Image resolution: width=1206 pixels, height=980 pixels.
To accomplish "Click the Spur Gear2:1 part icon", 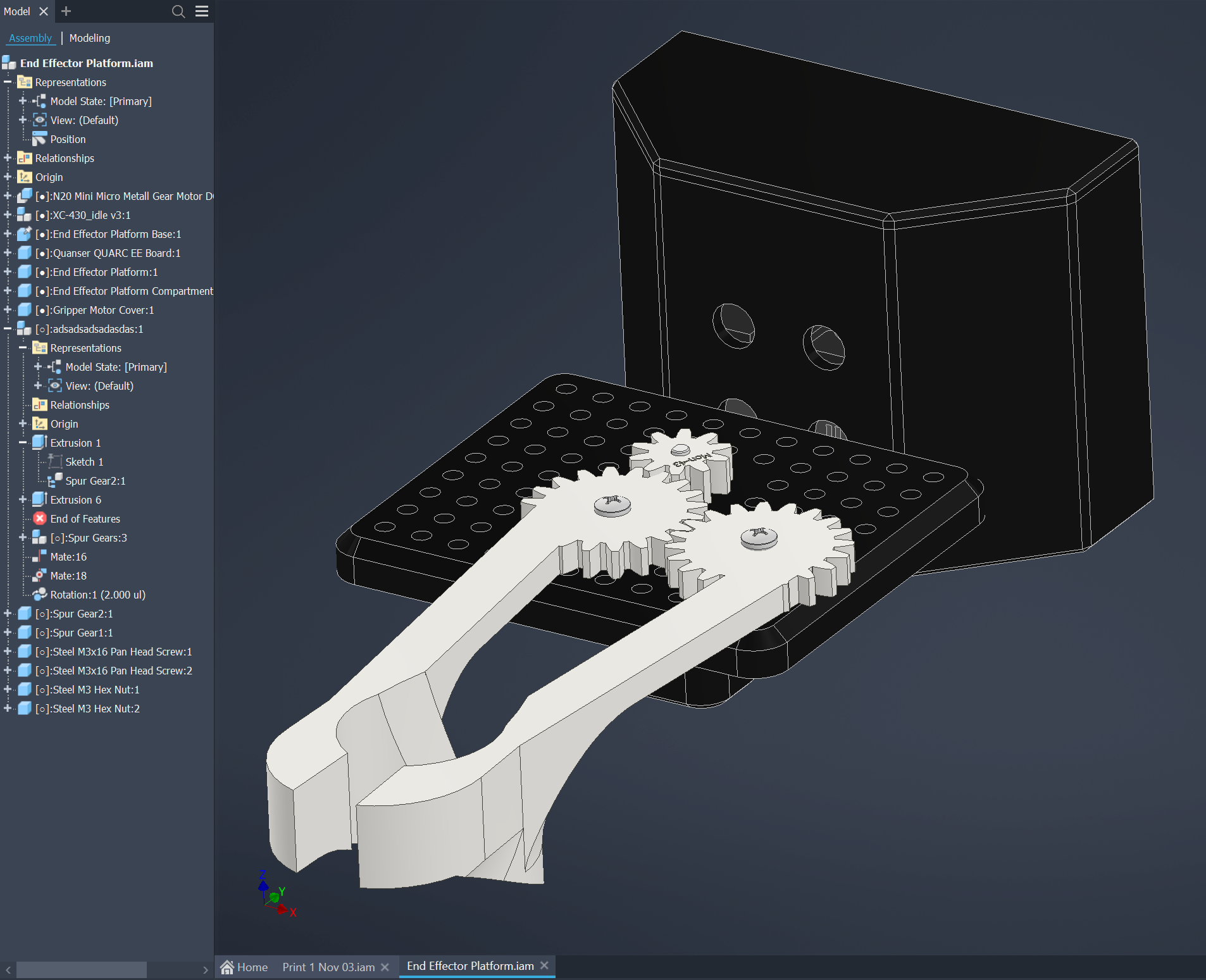I will click(25, 613).
